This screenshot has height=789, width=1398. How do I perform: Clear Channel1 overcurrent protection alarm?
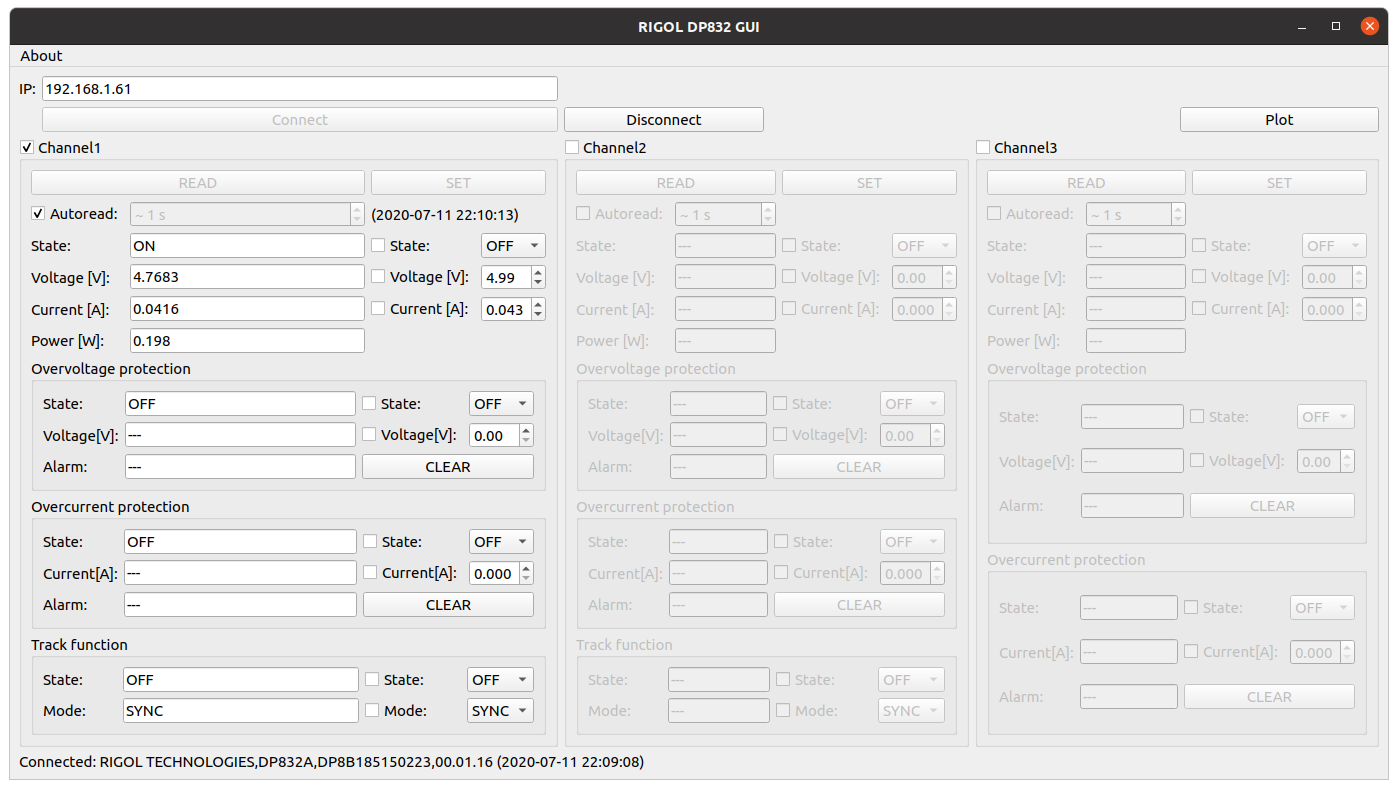[448, 605]
